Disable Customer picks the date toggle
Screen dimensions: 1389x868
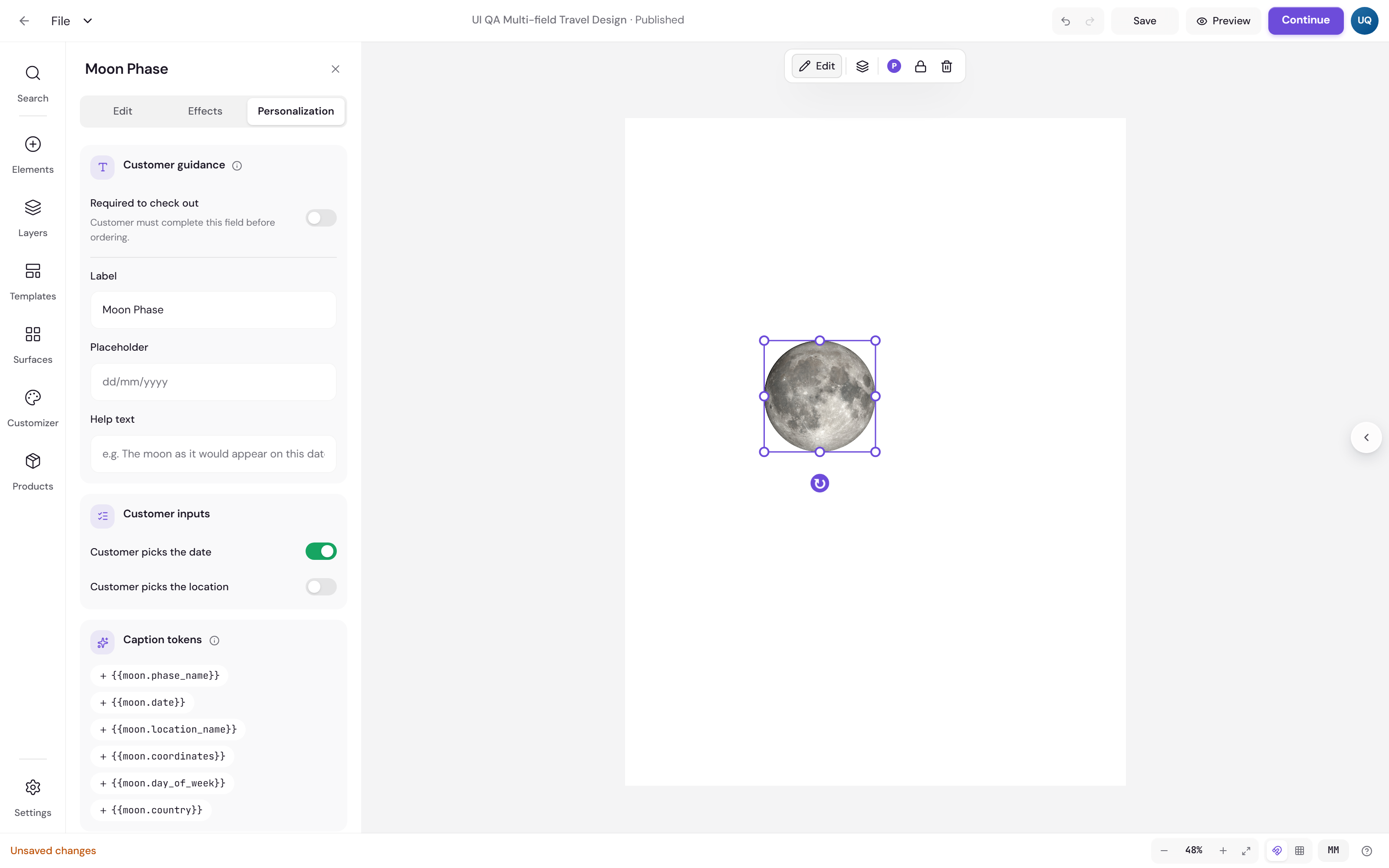coord(321,552)
